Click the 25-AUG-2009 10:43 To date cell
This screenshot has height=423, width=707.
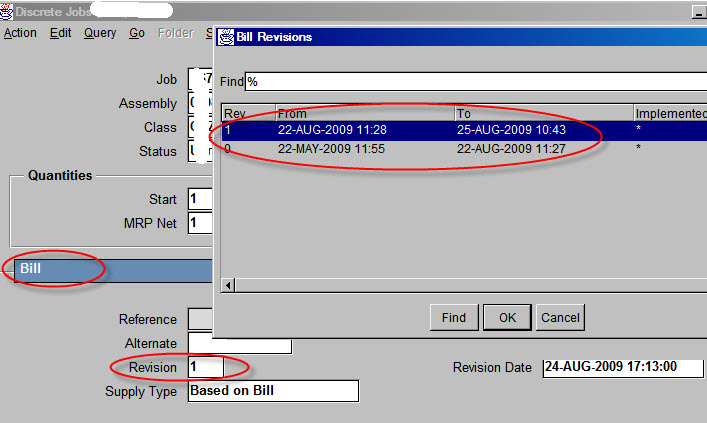pyautogui.click(x=511, y=130)
